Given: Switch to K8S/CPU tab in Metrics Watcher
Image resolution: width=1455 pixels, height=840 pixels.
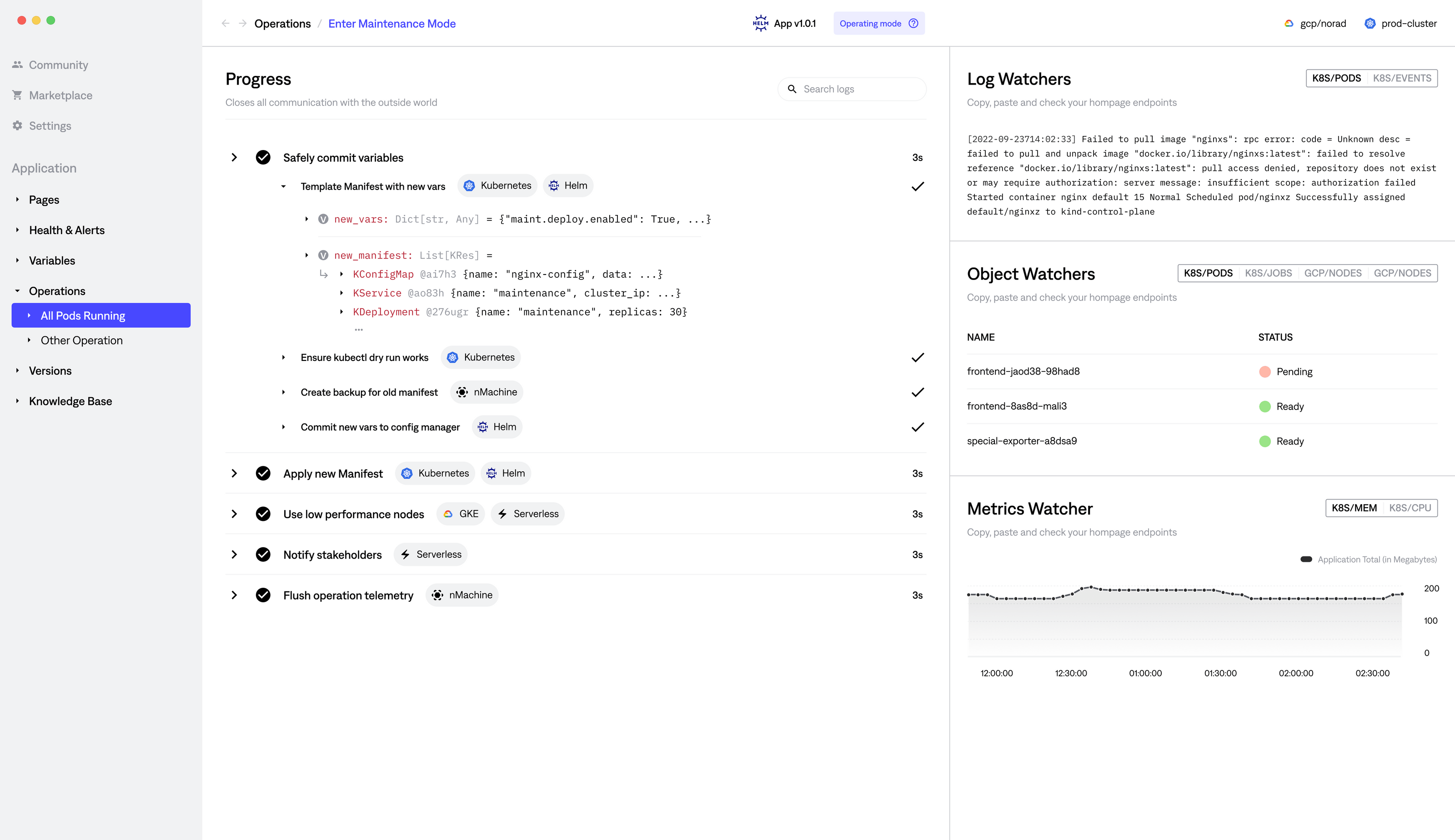Looking at the screenshot, I should [1410, 508].
